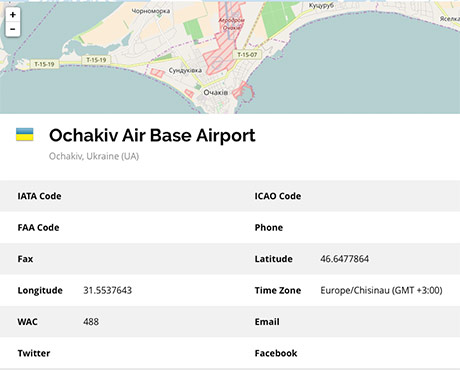Select the longitude value 31.5537643
The height and width of the screenshot is (371, 460).
coord(108,290)
